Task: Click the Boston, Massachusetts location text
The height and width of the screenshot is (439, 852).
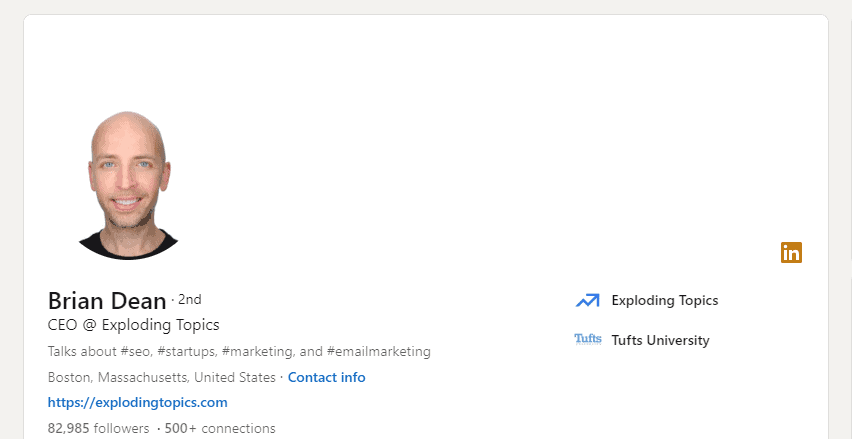Action: coord(161,378)
